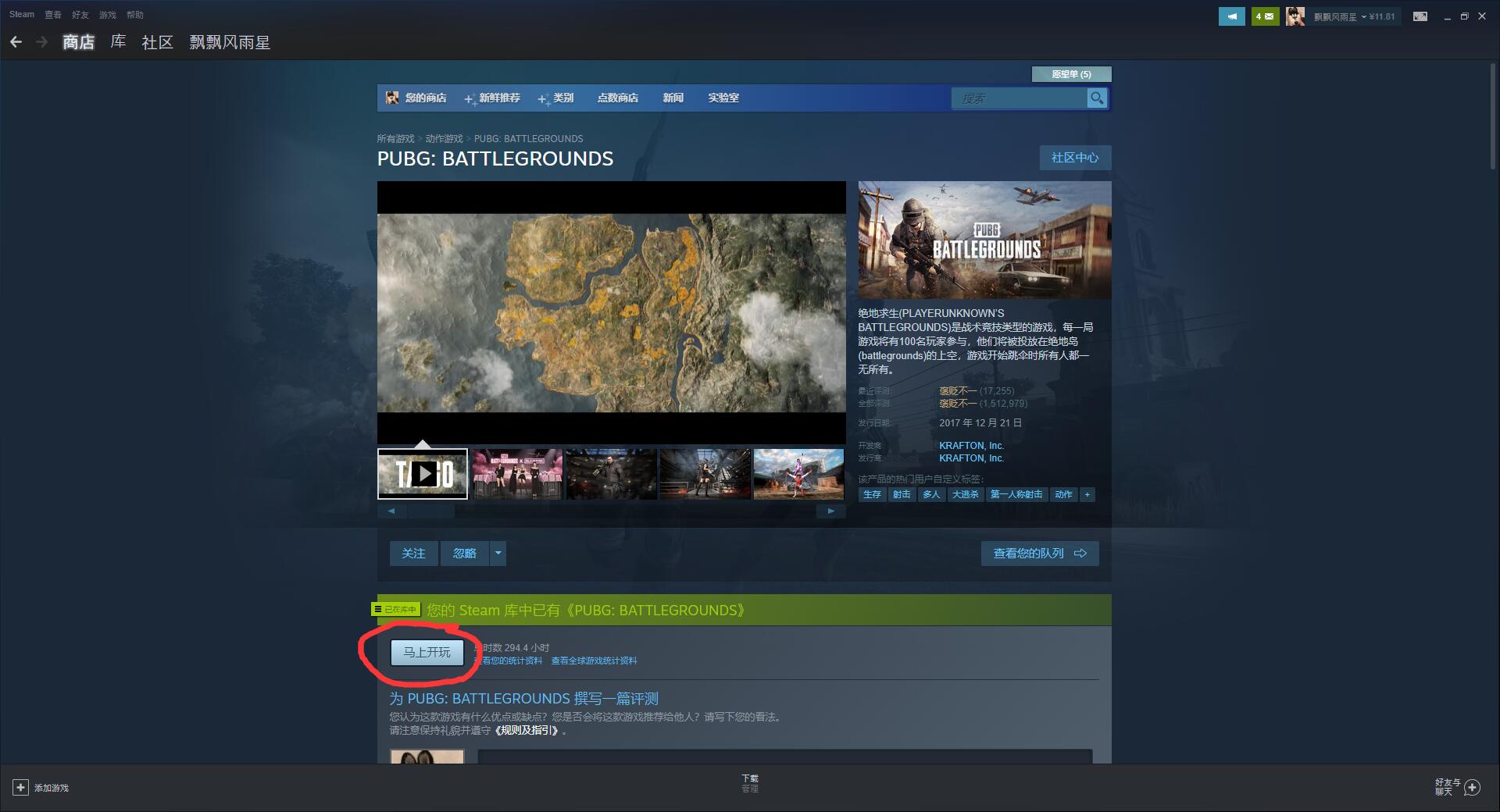Click the 关注 button

413,554
